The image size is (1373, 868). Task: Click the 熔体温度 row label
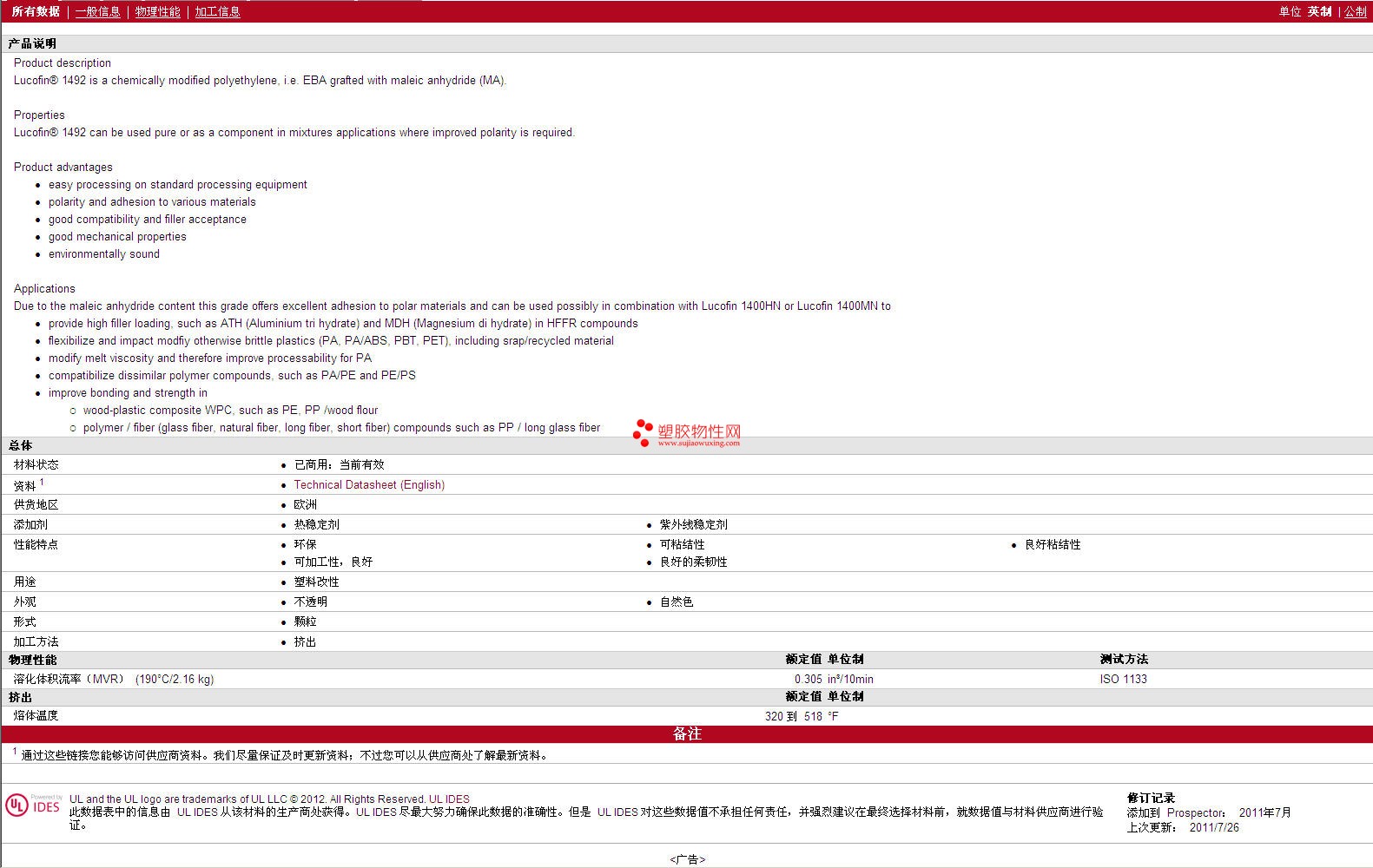click(36, 715)
